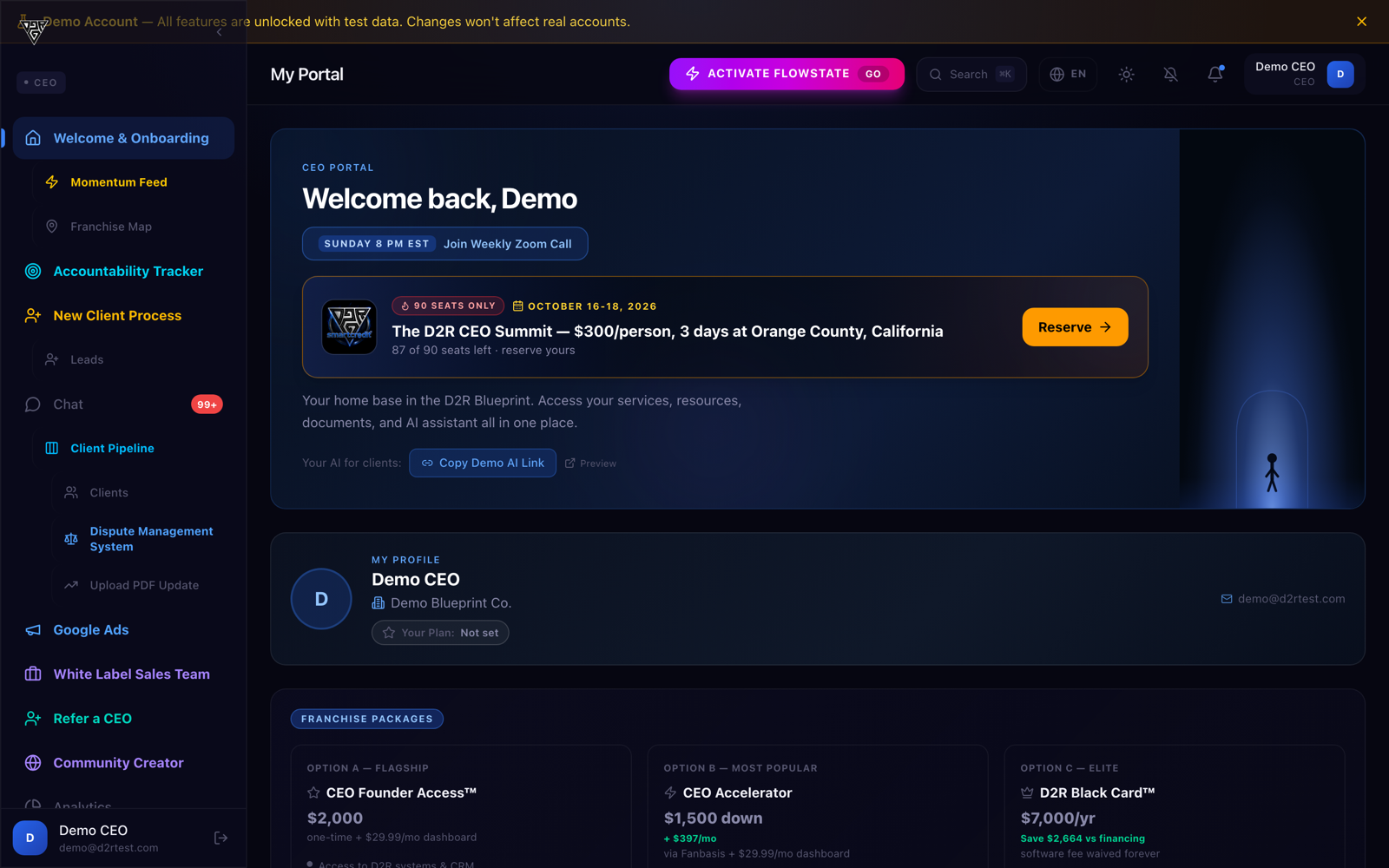The width and height of the screenshot is (1389, 868).
Task: Click the Reserve button
Action: (x=1075, y=327)
